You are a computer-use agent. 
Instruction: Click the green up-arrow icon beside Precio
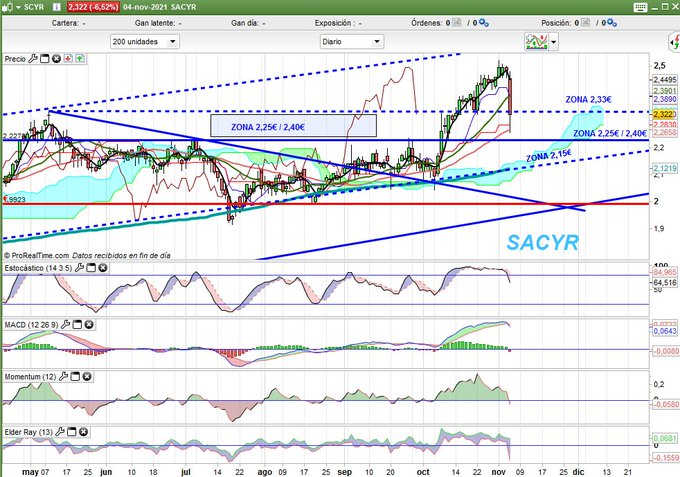[x=80, y=59]
